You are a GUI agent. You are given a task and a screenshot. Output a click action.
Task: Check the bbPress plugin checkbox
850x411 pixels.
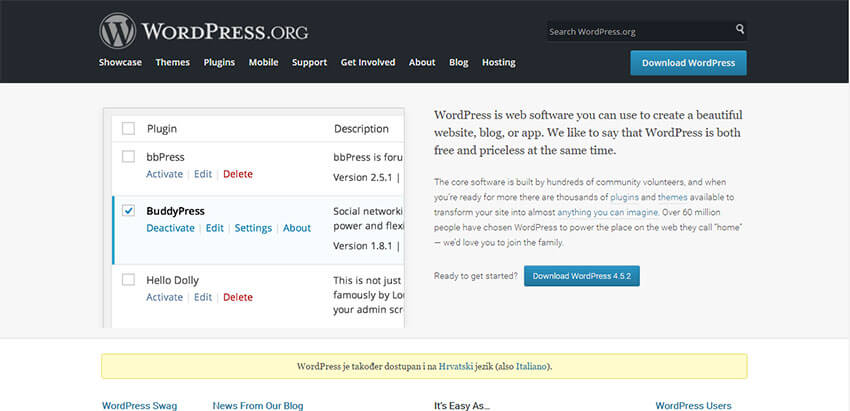point(128,157)
